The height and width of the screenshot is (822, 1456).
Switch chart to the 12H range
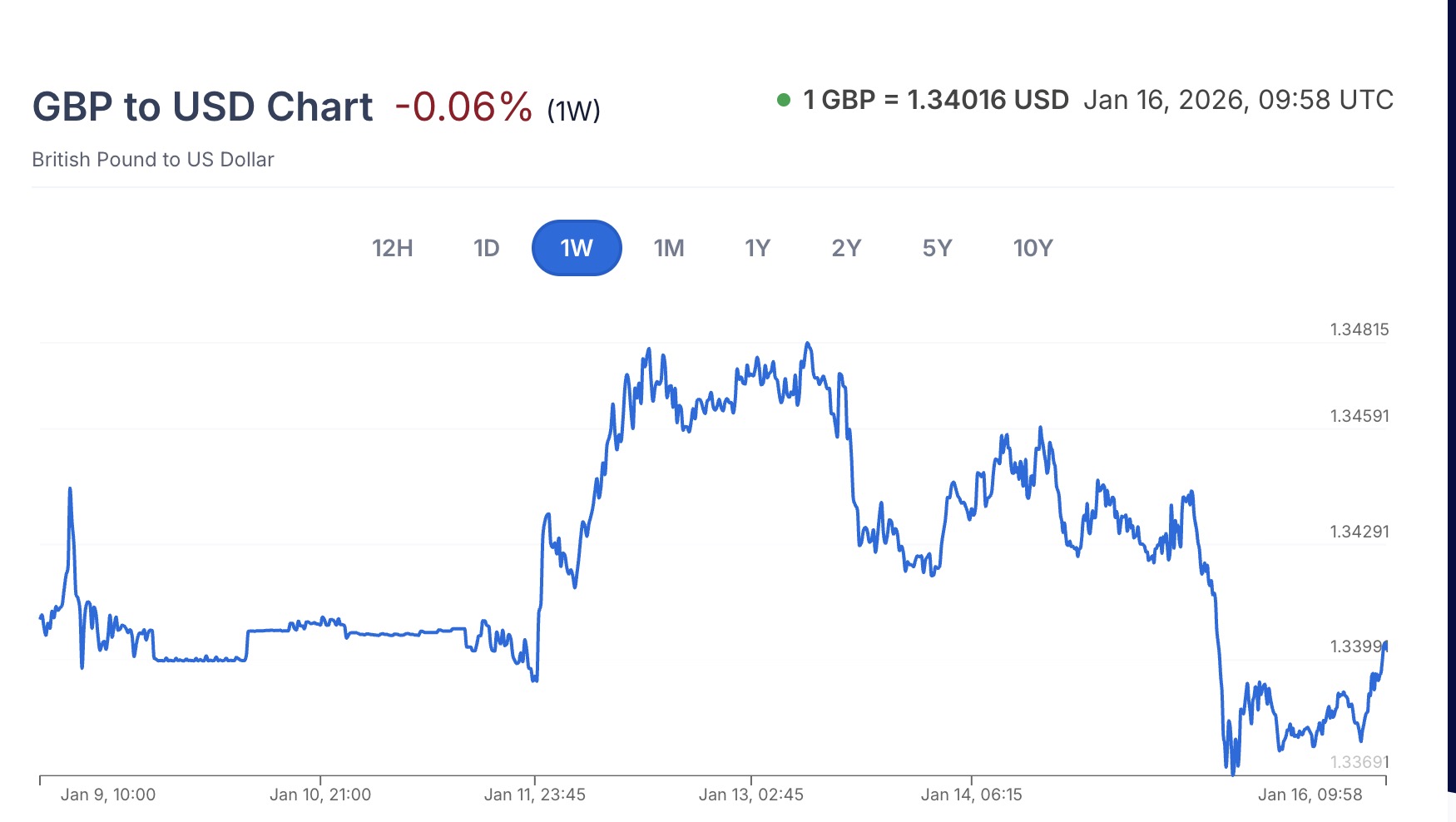[392, 248]
